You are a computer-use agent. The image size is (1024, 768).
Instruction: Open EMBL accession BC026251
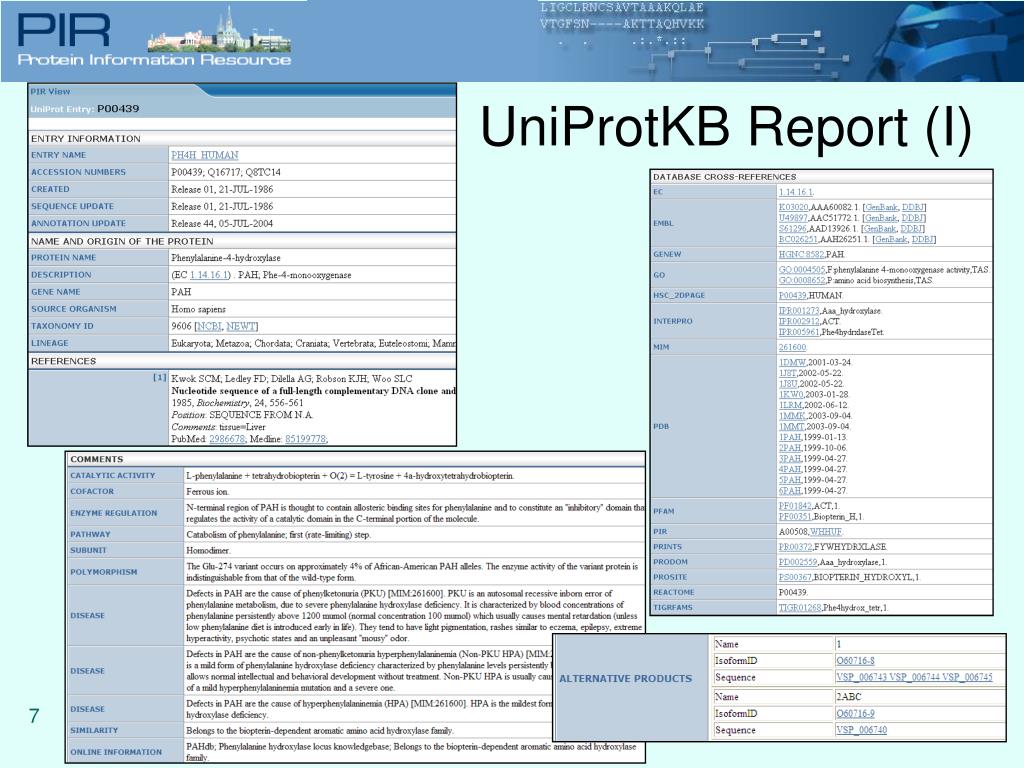[x=799, y=239]
